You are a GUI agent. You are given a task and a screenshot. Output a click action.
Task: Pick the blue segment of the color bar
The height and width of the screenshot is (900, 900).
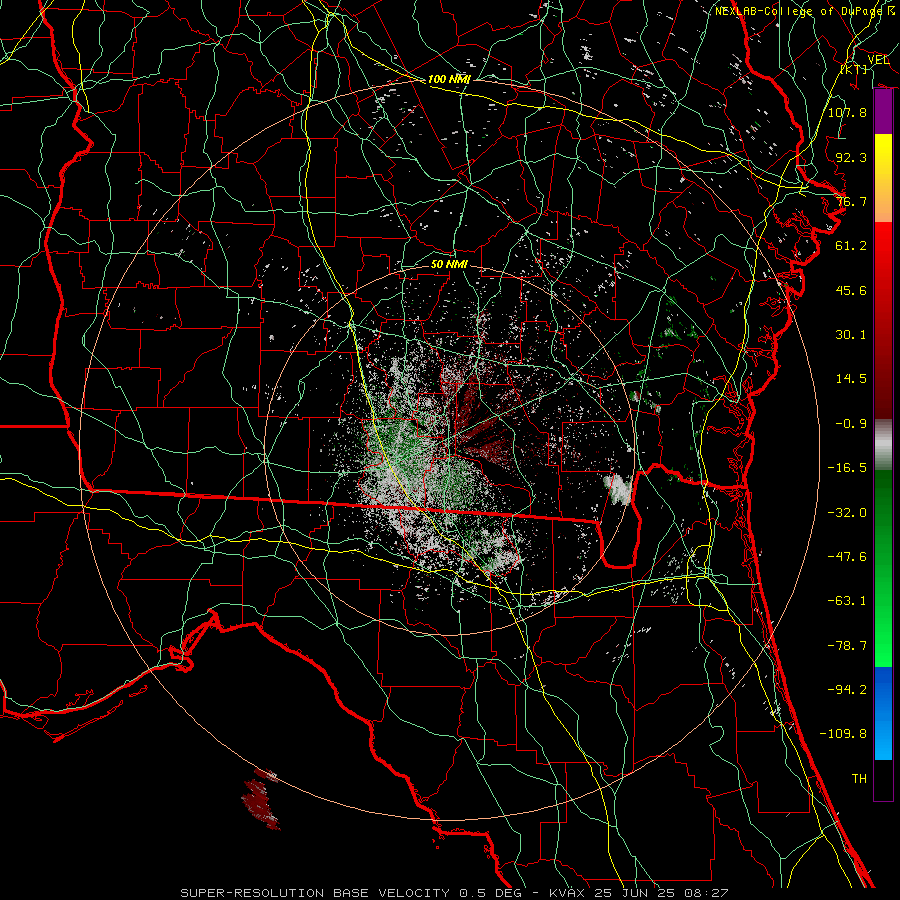(x=883, y=713)
